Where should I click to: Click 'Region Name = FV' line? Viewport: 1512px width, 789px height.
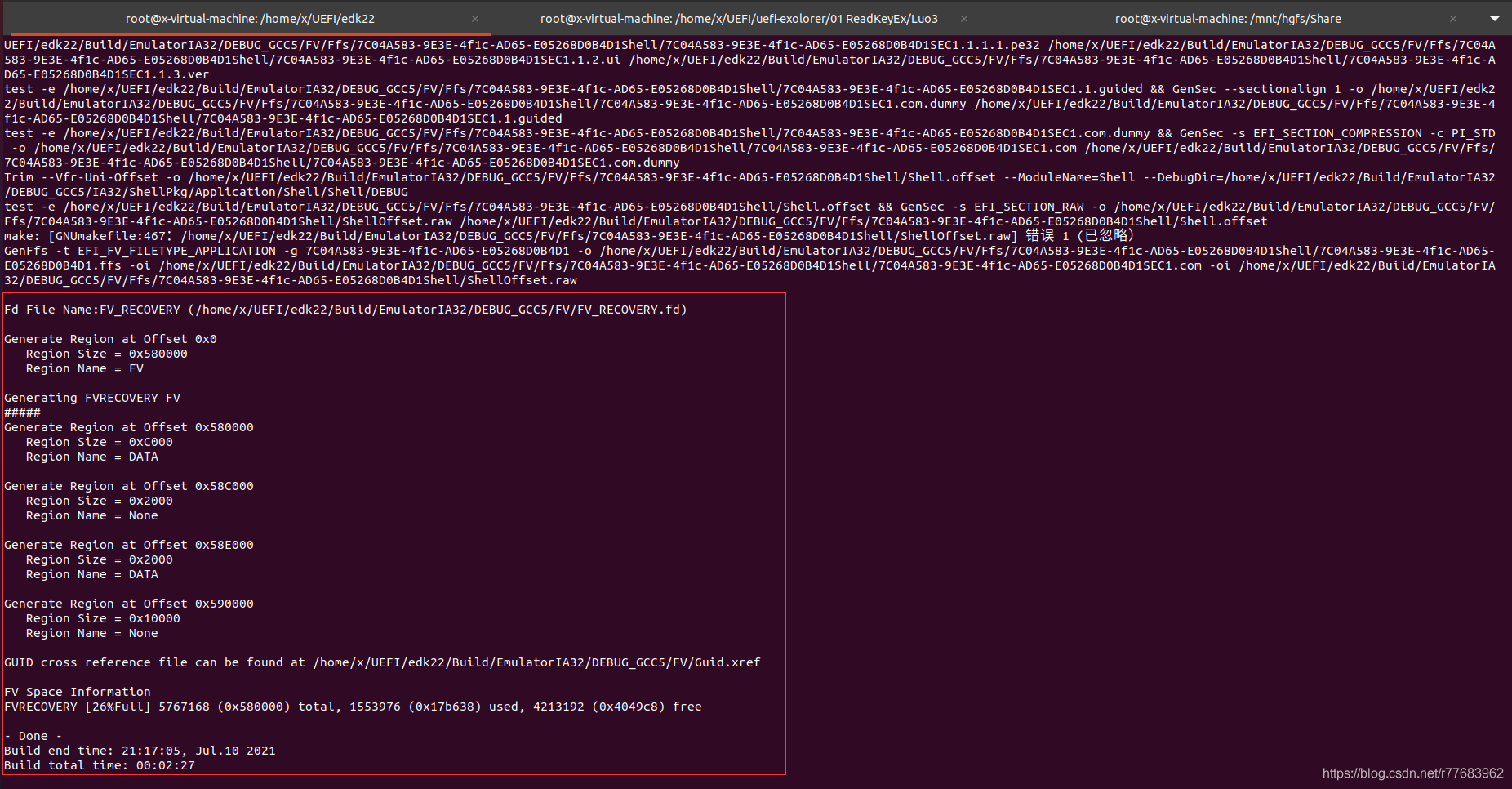[84, 368]
